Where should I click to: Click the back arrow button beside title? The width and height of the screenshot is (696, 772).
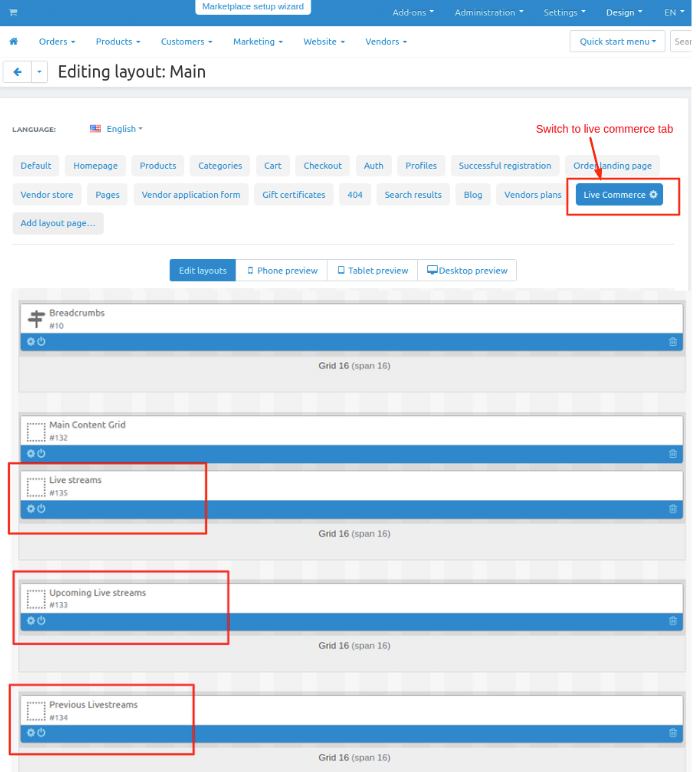point(17,72)
